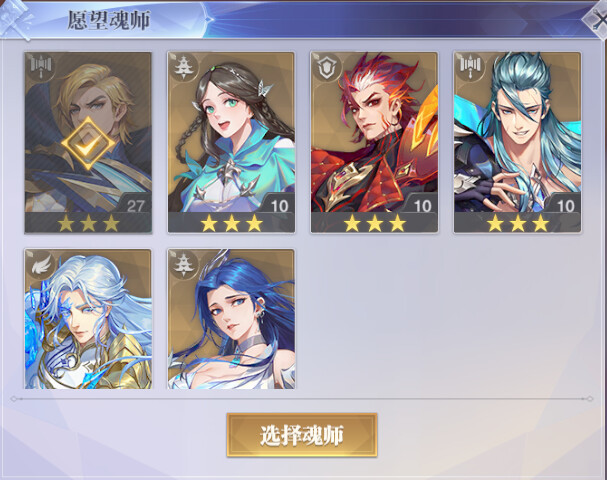
Task: Click wing class icon on silver-haired card
Action: 41,264
